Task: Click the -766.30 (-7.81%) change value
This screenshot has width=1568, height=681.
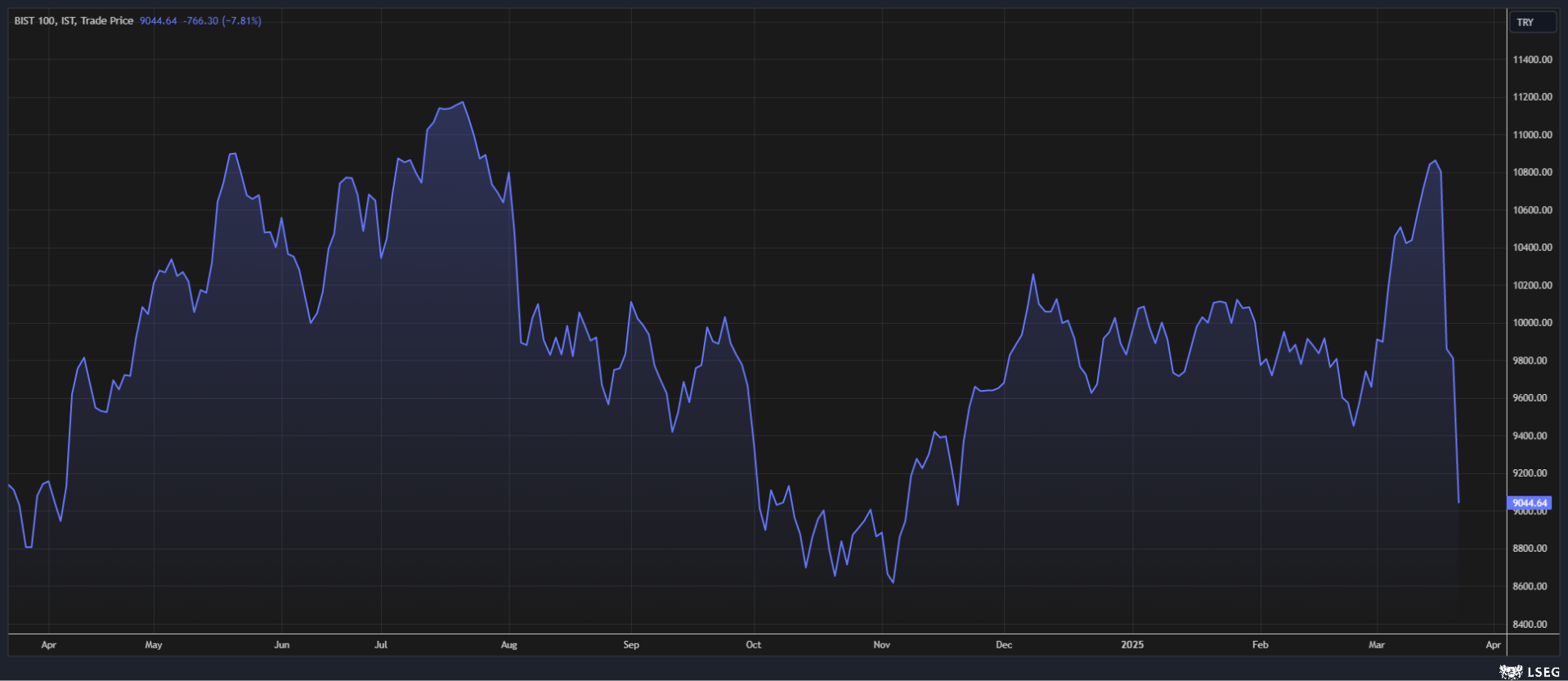Action: [x=222, y=20]
